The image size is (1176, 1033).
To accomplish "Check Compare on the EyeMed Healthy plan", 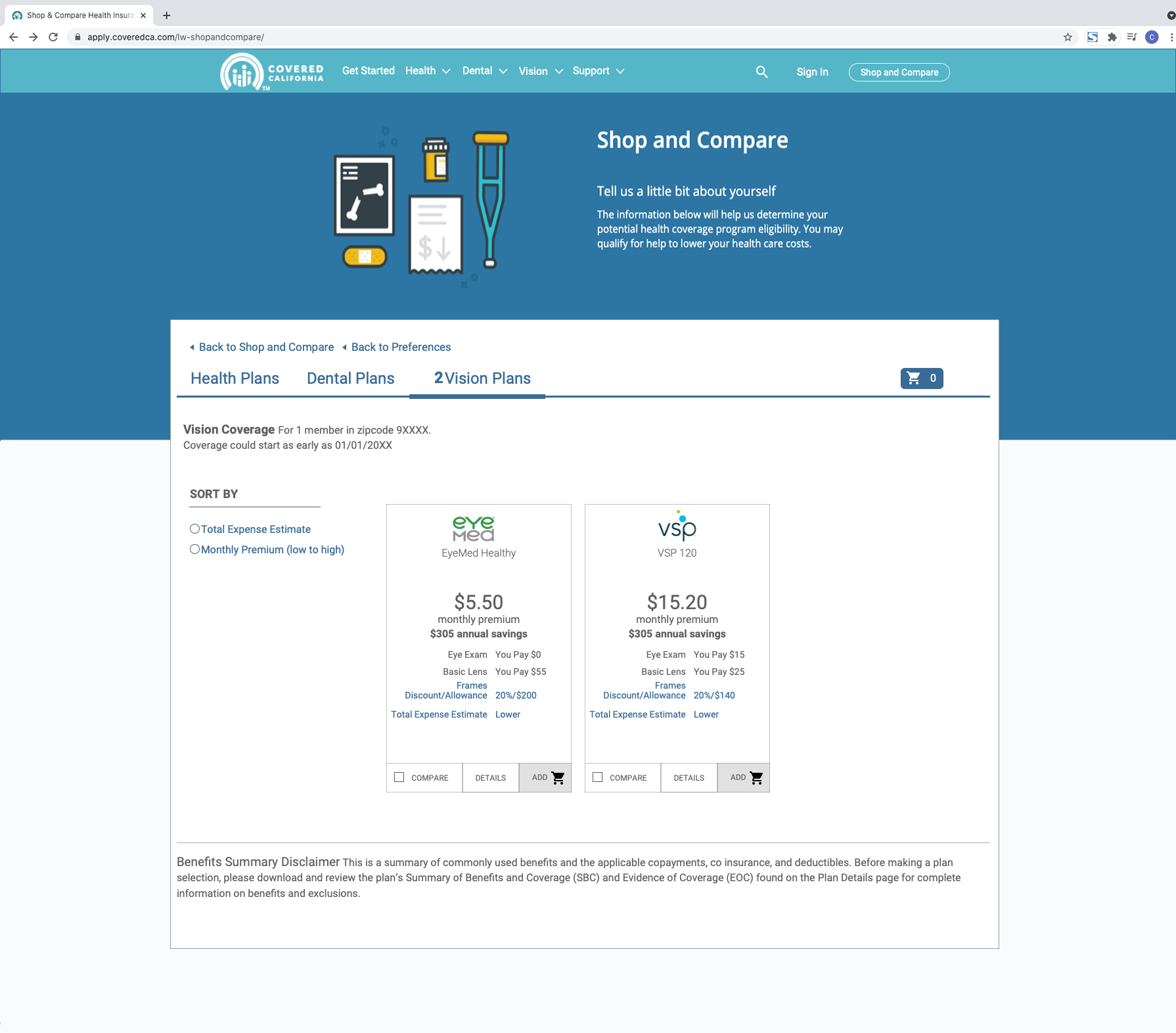I will [399, 777].
